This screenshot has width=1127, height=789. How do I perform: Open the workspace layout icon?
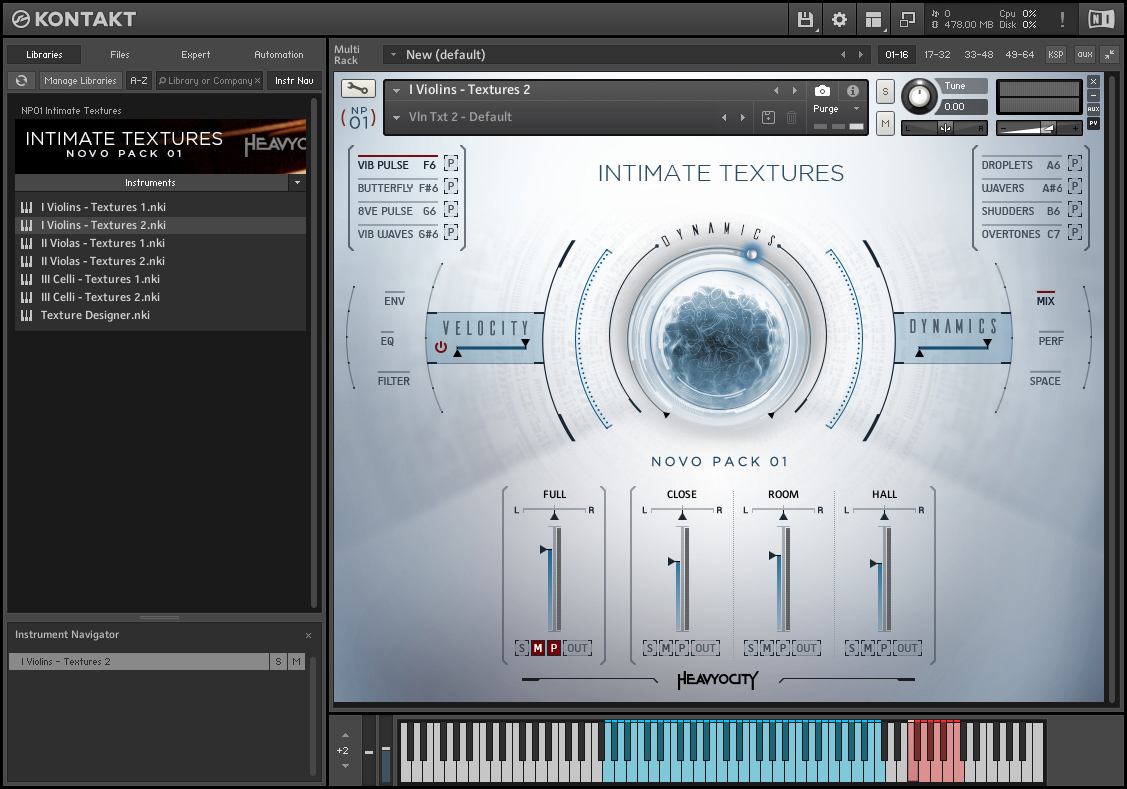(874, 19)
